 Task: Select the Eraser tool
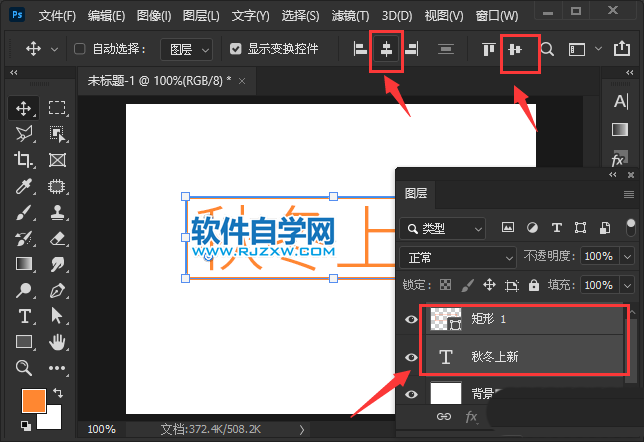(57, 238)
